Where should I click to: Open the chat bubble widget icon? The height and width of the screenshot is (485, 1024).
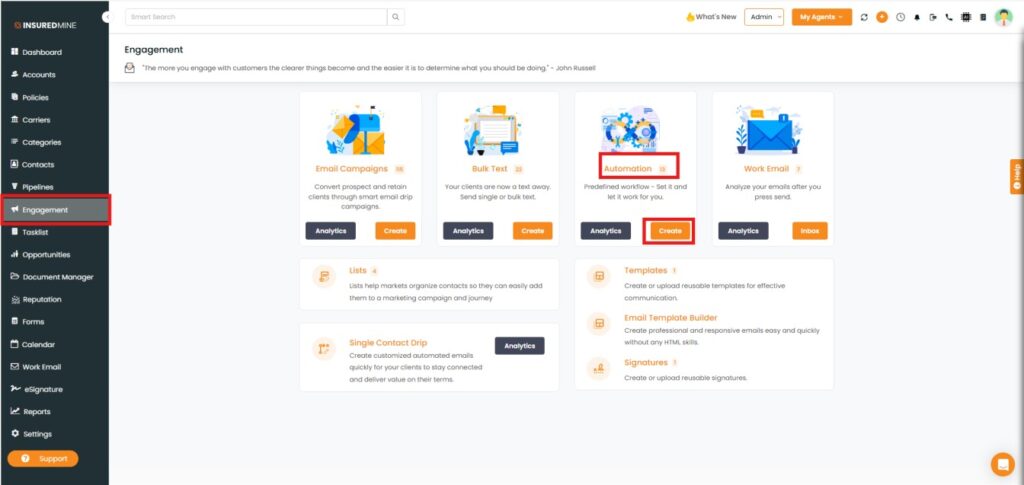(1002, 464)
